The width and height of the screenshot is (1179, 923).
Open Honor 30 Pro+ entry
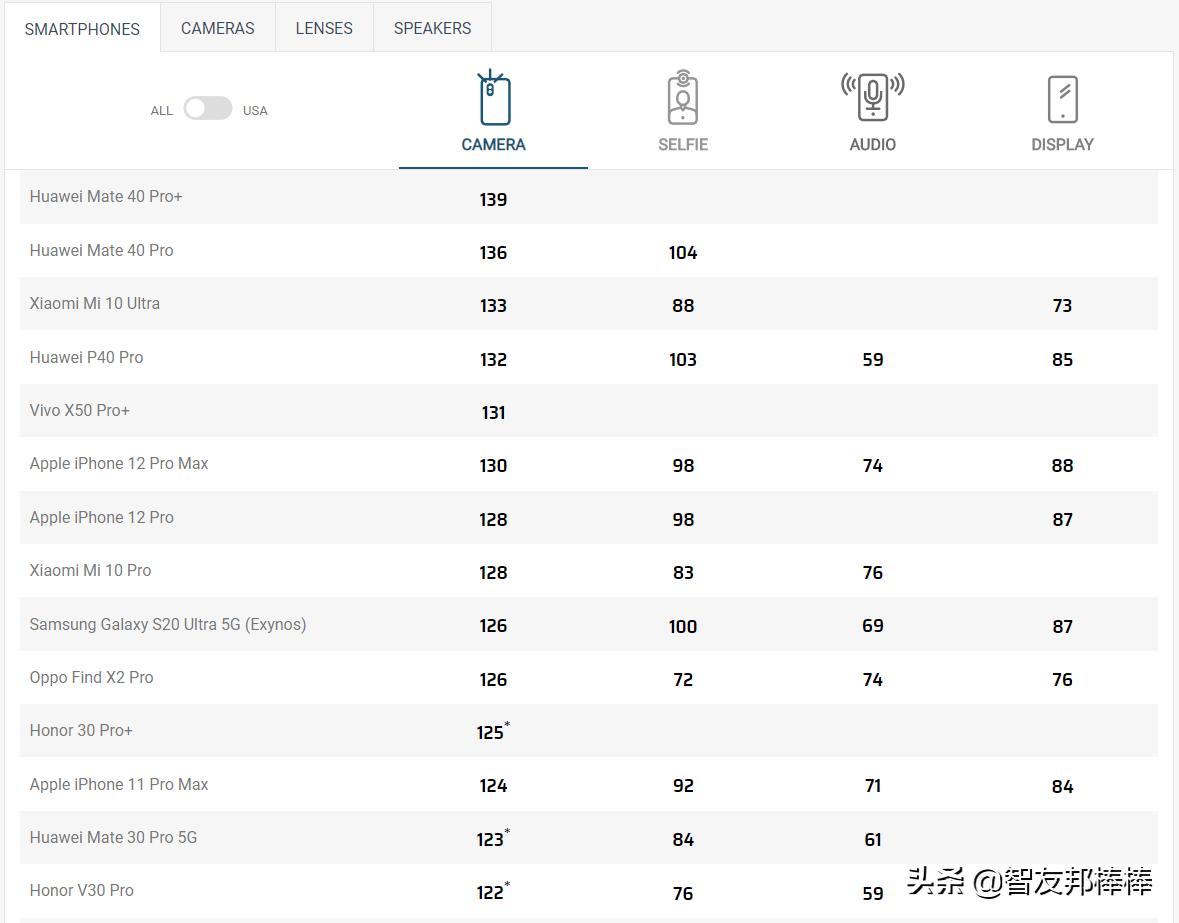point(81,730)
